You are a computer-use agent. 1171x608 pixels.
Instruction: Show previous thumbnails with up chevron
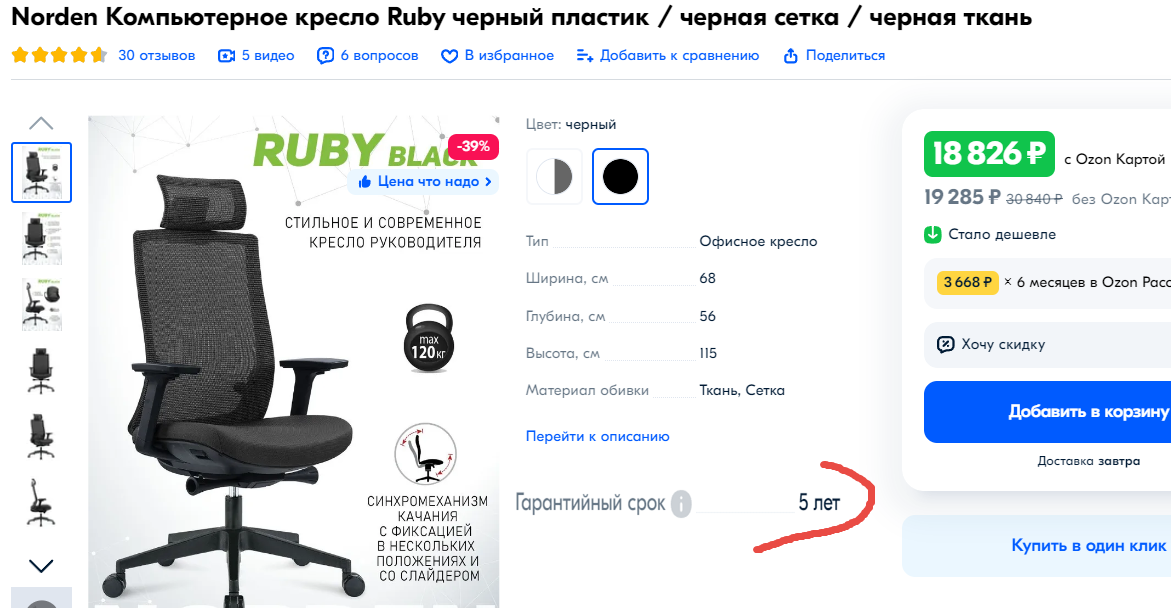41,123
